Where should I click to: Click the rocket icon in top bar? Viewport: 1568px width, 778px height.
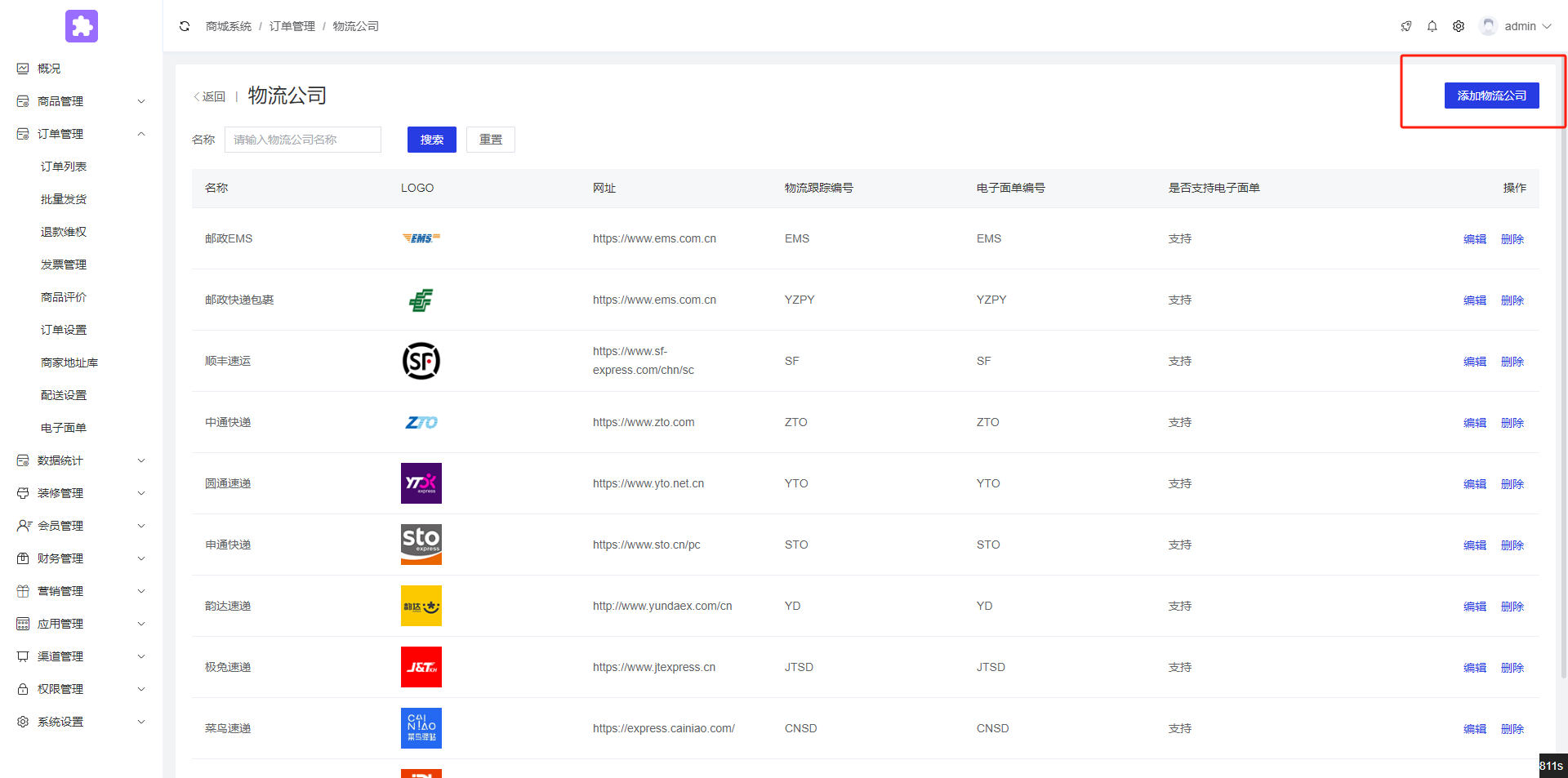1405,26
